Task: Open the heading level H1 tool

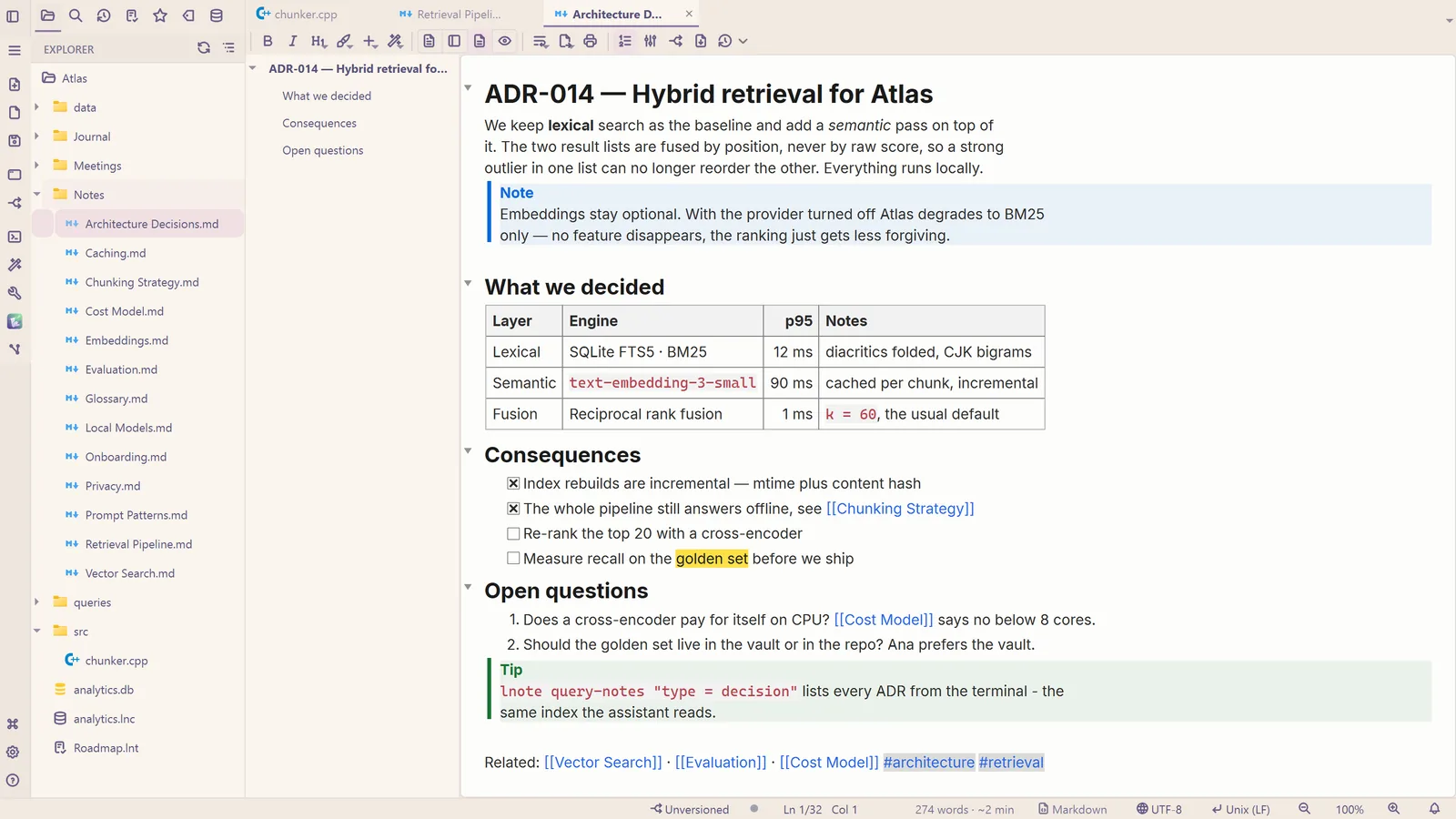Action: pyautogui.click(x=318, y=41)
